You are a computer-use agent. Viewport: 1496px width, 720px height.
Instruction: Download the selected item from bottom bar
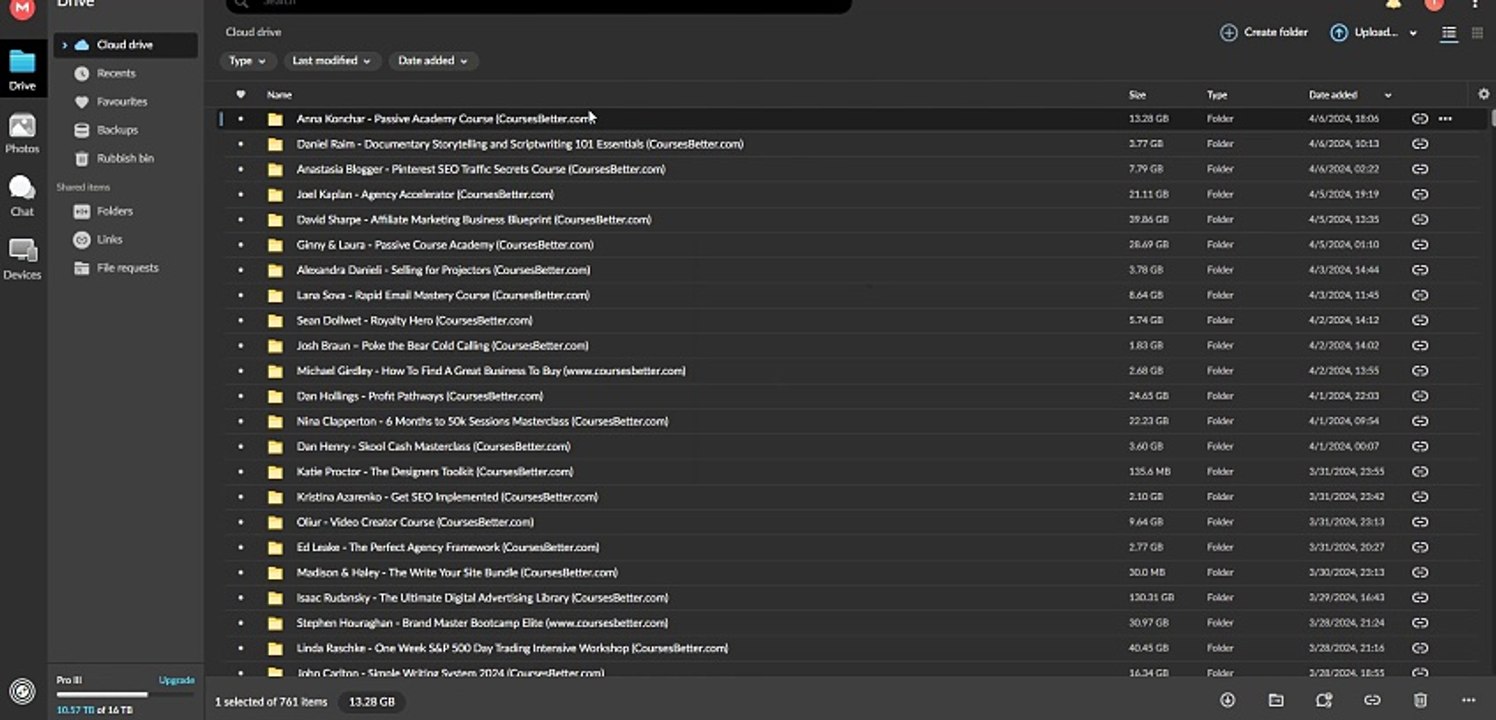1228,701
